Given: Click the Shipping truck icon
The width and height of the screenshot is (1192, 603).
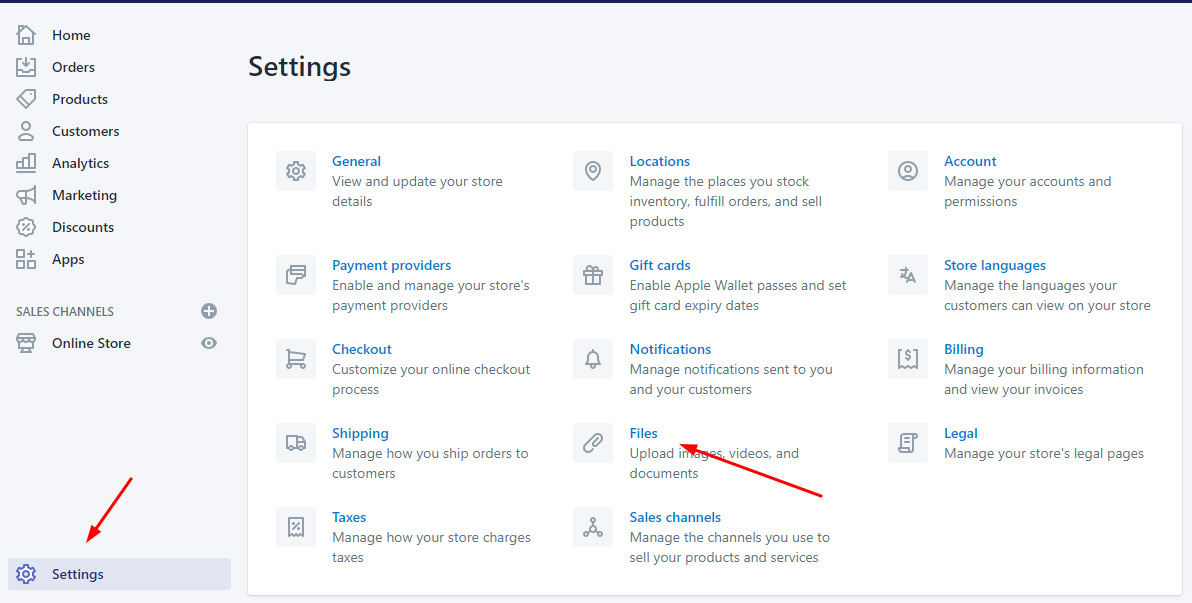Looking at the screenshot, I should pyautogui.click(x=296, y=443).
